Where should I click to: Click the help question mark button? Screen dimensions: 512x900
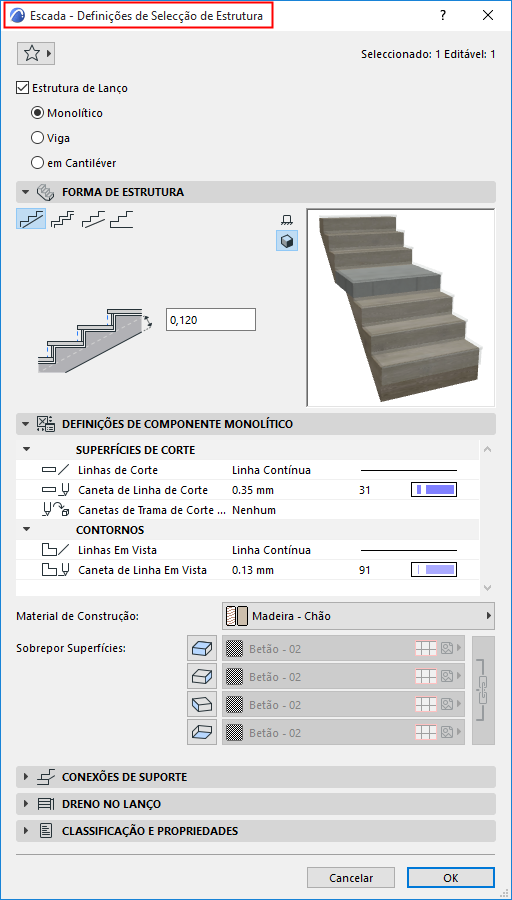coord(443,15)
